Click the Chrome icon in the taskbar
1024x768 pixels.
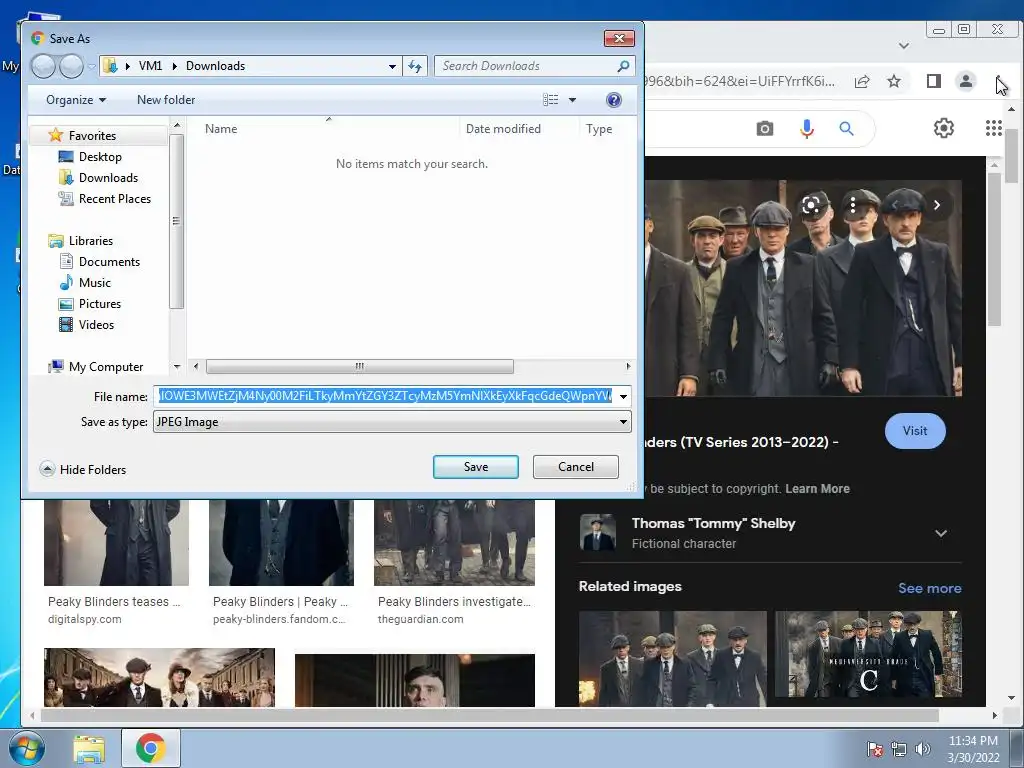point(150,748)
